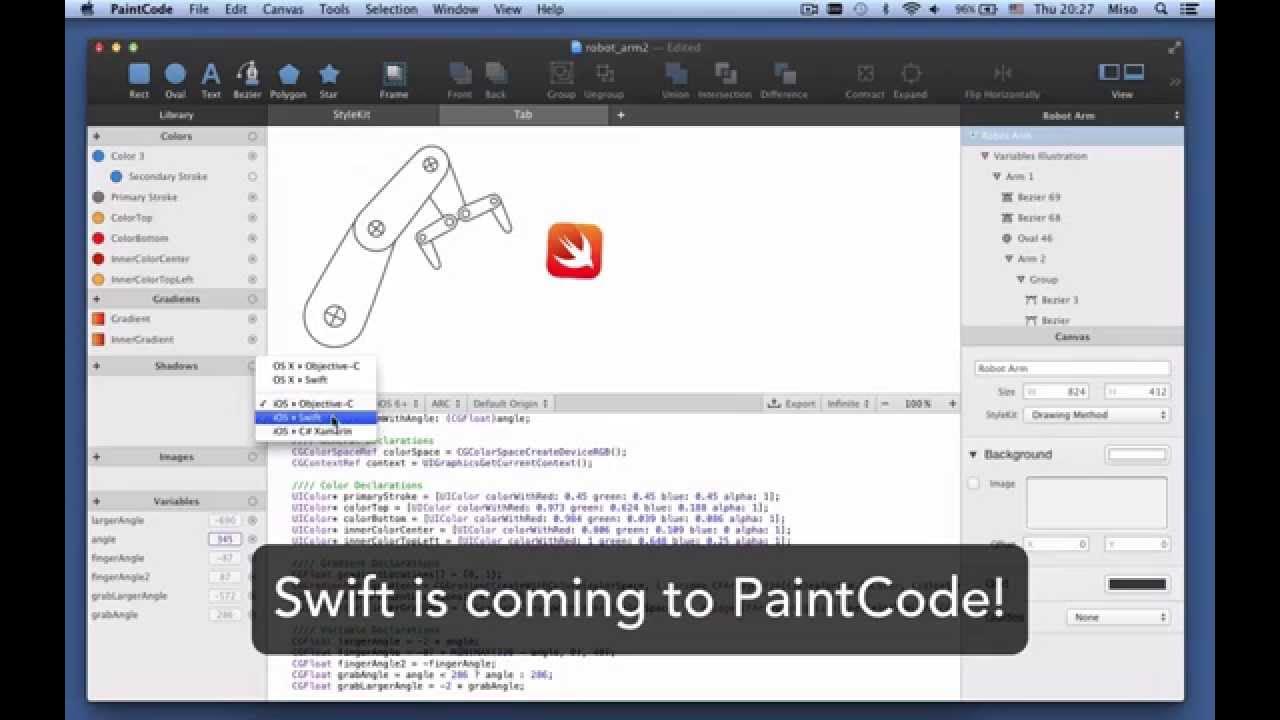Open the Selection menu
This screenshot has width=1280, height=720.
click(391, 9)
